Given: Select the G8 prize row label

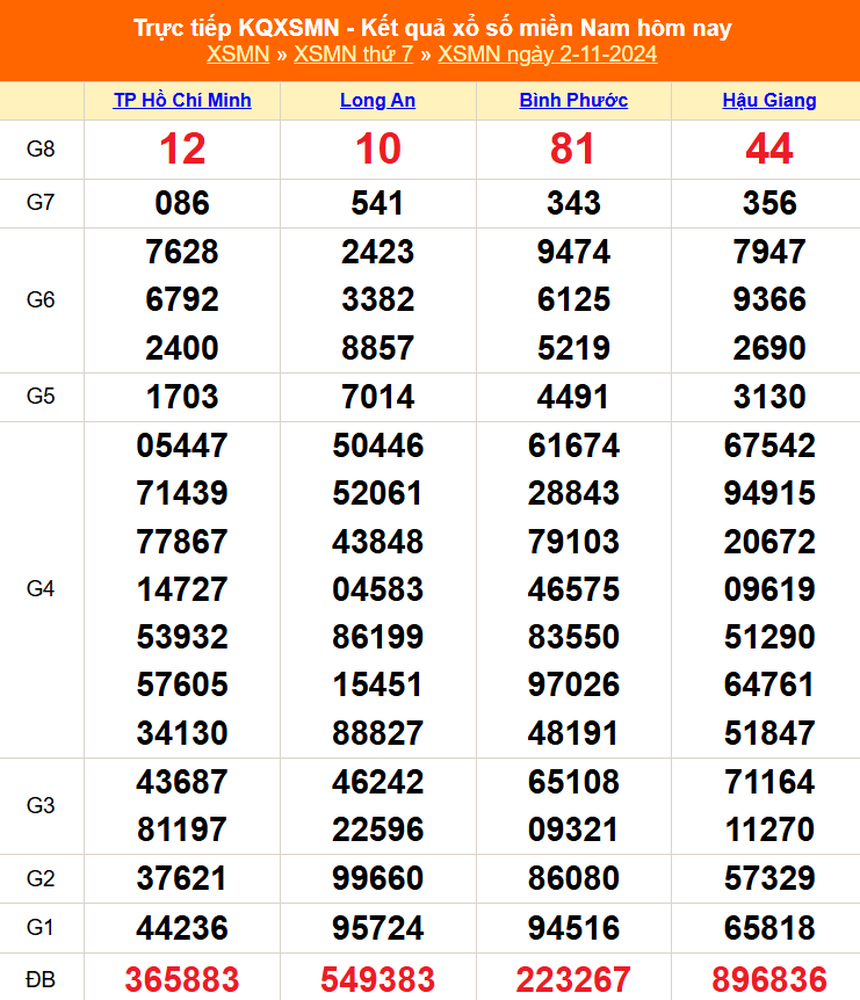Looking at the screenshot, I should (42, 150).
